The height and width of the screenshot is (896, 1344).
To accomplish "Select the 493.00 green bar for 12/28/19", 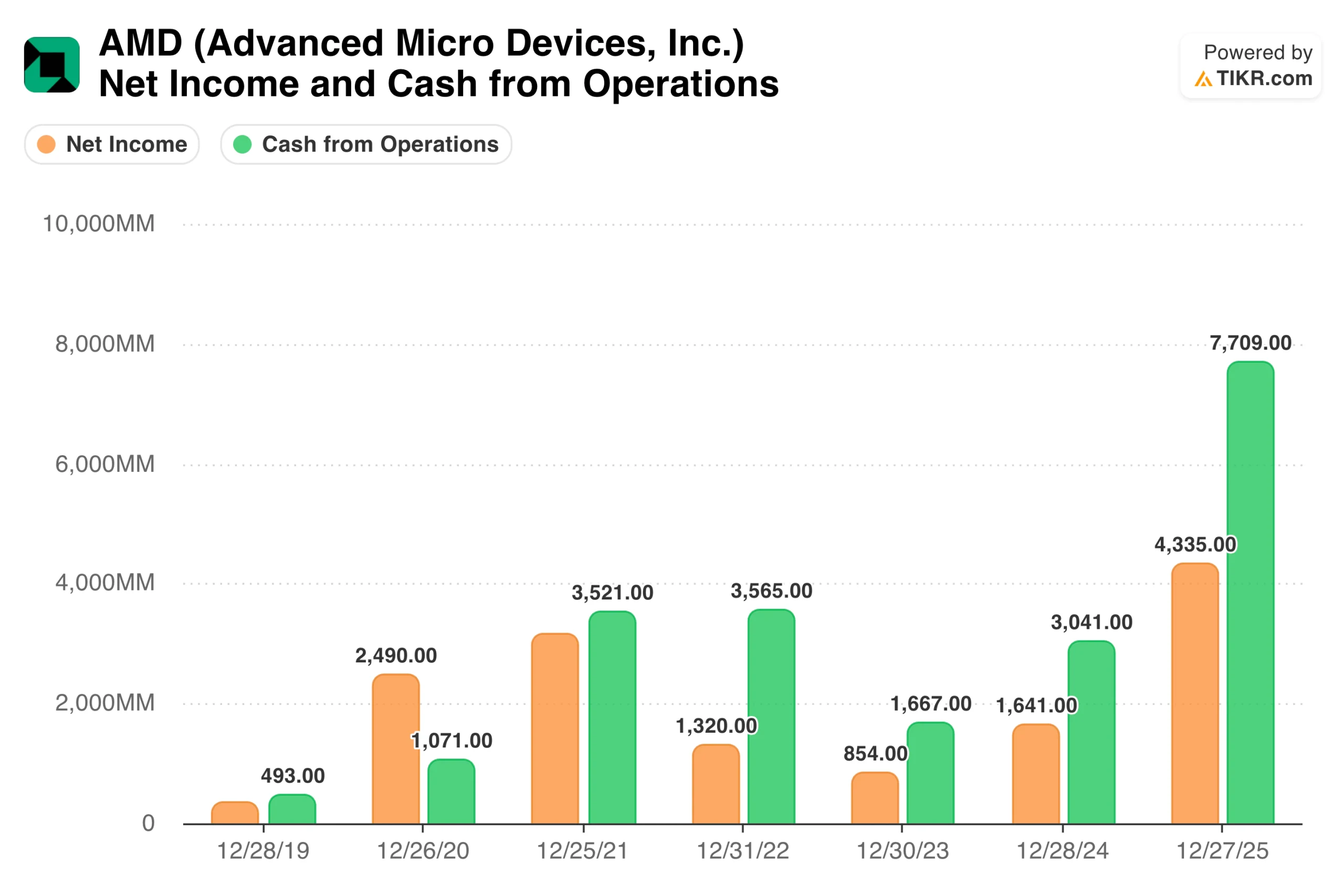I will [292, 810].
